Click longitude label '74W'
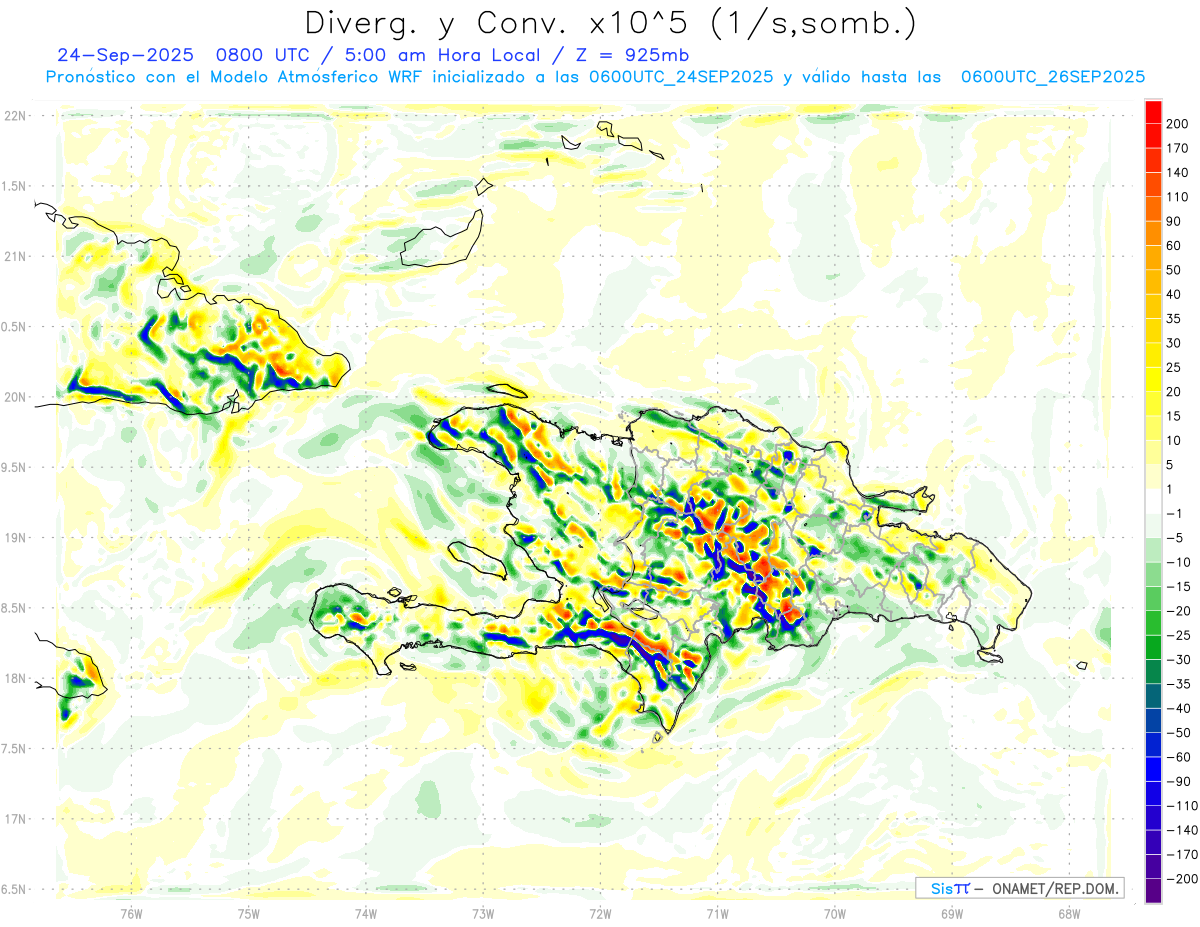Screen dimensions: 1200x927 click(366, 913)
